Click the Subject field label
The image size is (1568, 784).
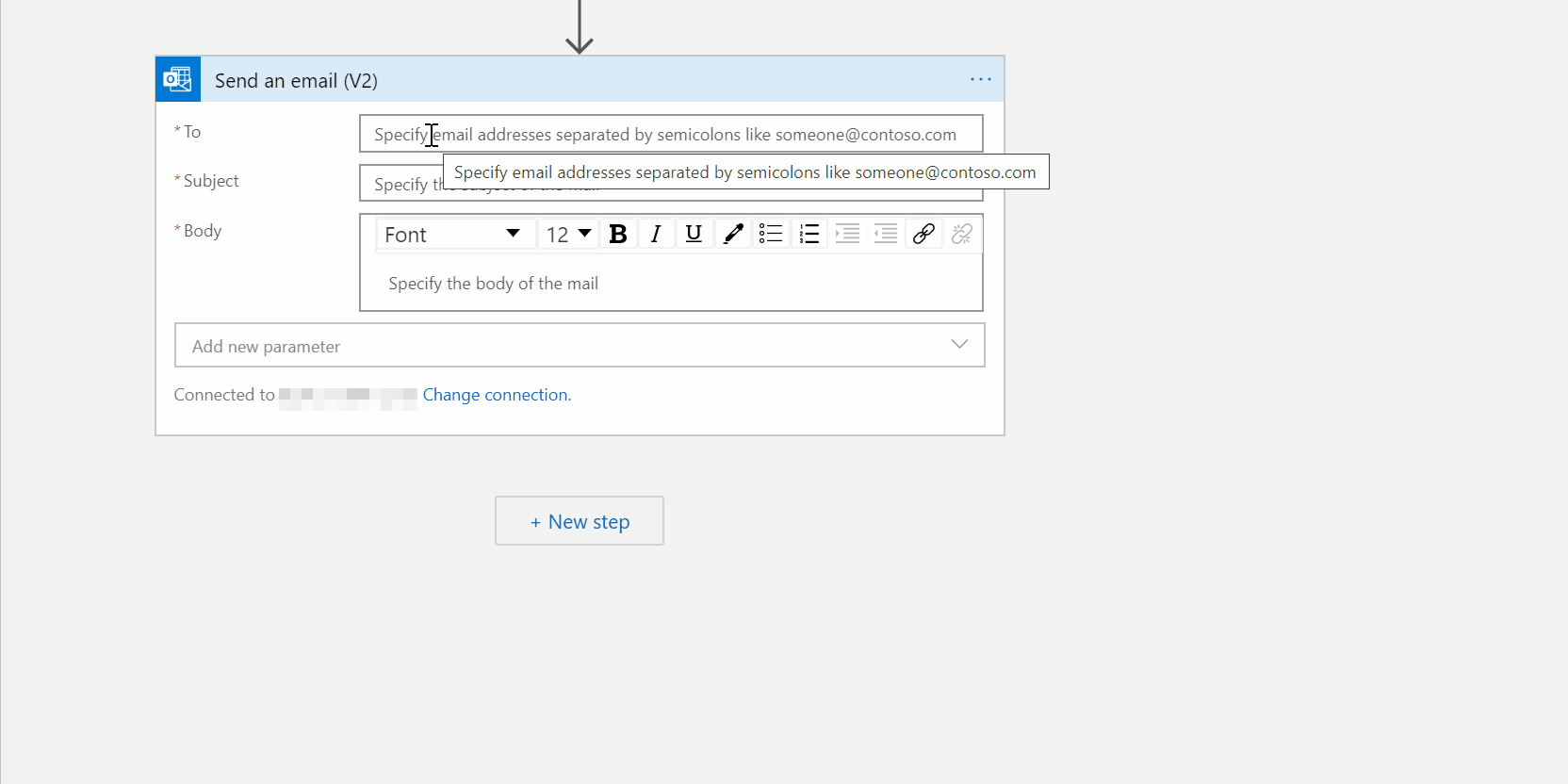[211, 181]
